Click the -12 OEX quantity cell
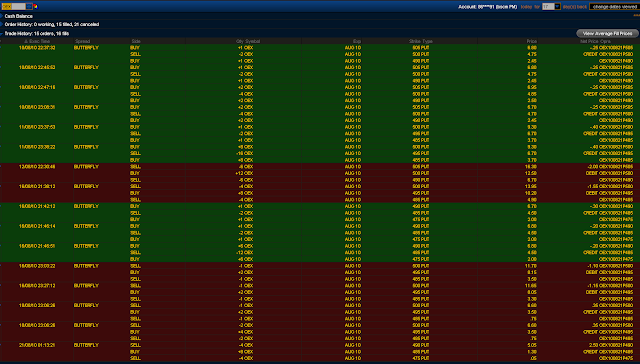The height and width of the screenshot is (364, 640). pyautogui.click(x=245, y=253)
